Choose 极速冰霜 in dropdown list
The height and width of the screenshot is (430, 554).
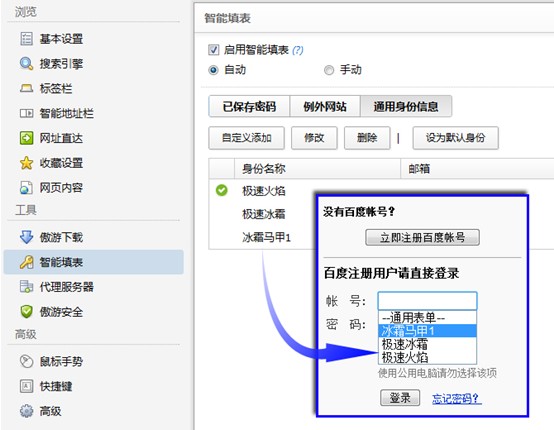click(428, 344)
